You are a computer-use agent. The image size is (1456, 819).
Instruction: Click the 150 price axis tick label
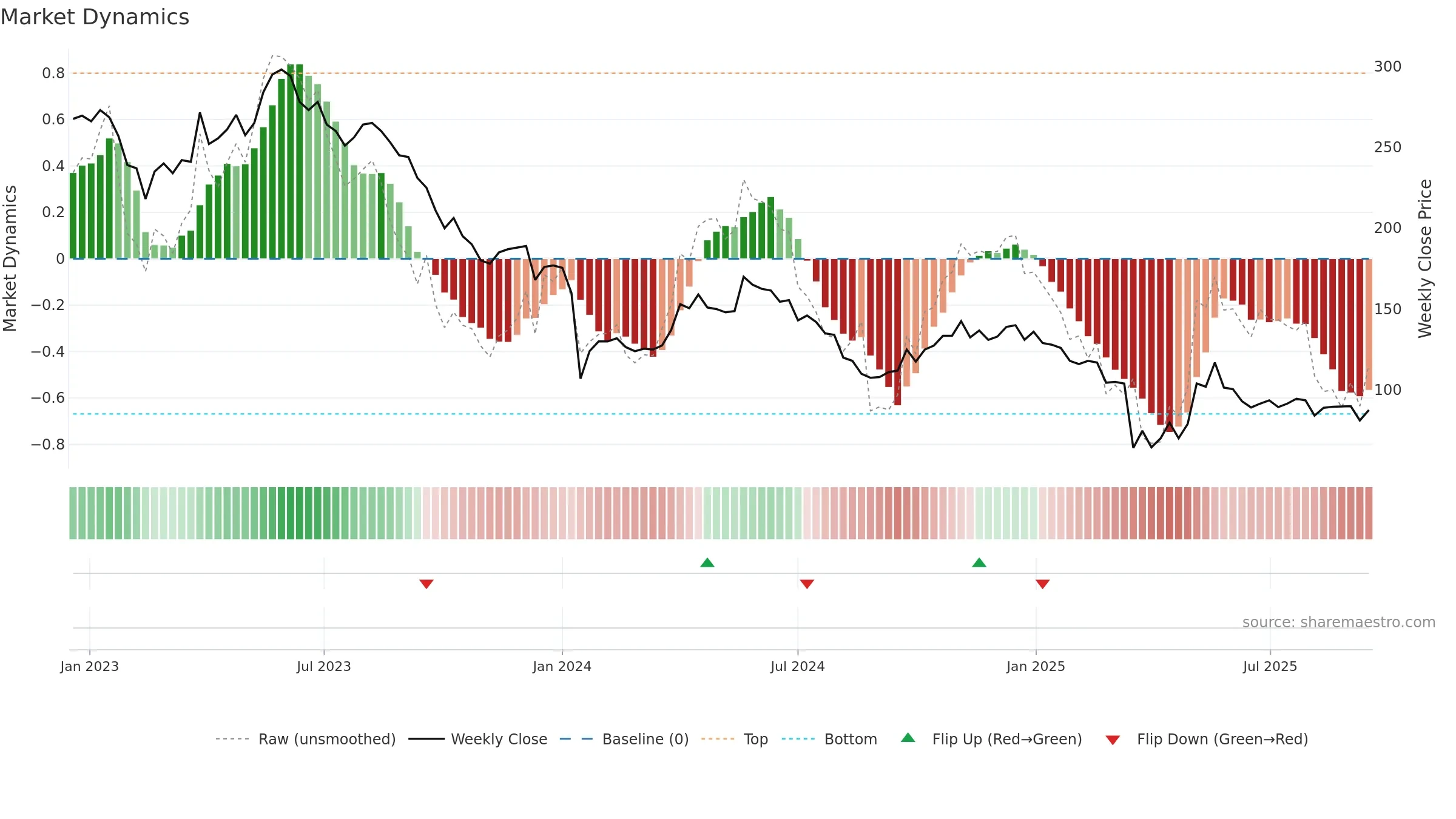(x=1388, y=309)
